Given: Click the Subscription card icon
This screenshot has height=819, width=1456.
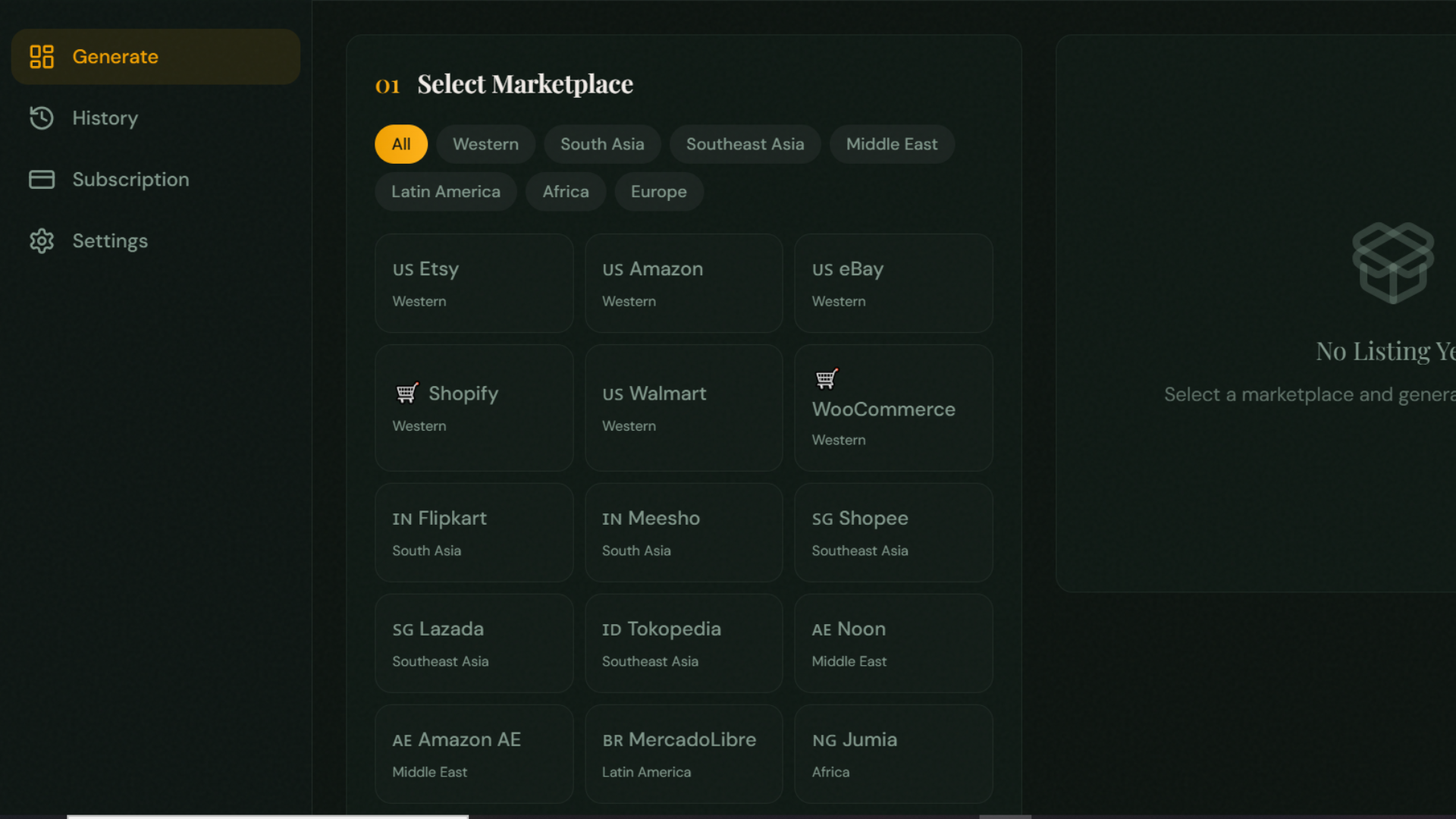Looking at the screenshot, I should point(42,180).
